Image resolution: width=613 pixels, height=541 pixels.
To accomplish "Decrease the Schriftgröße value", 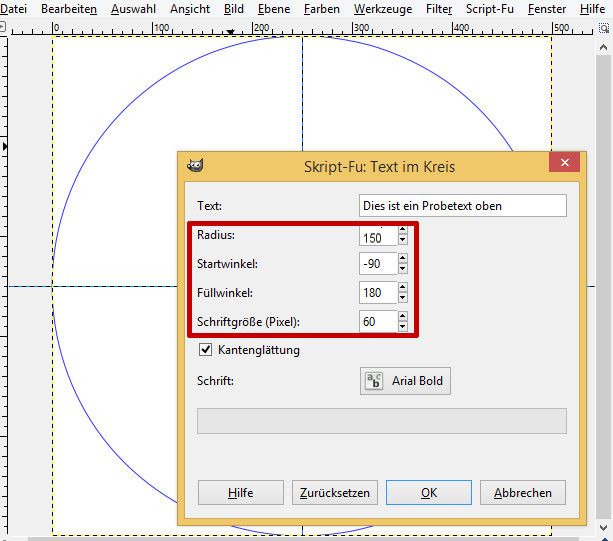I will 403,327.
